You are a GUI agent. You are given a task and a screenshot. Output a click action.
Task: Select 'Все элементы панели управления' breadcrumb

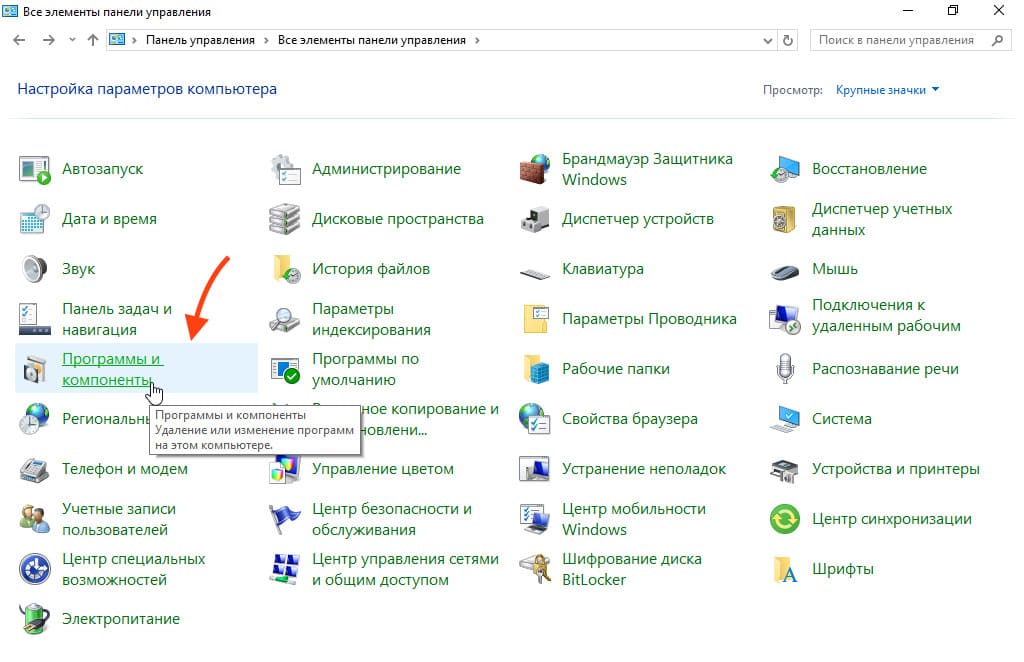pos(371,40)
